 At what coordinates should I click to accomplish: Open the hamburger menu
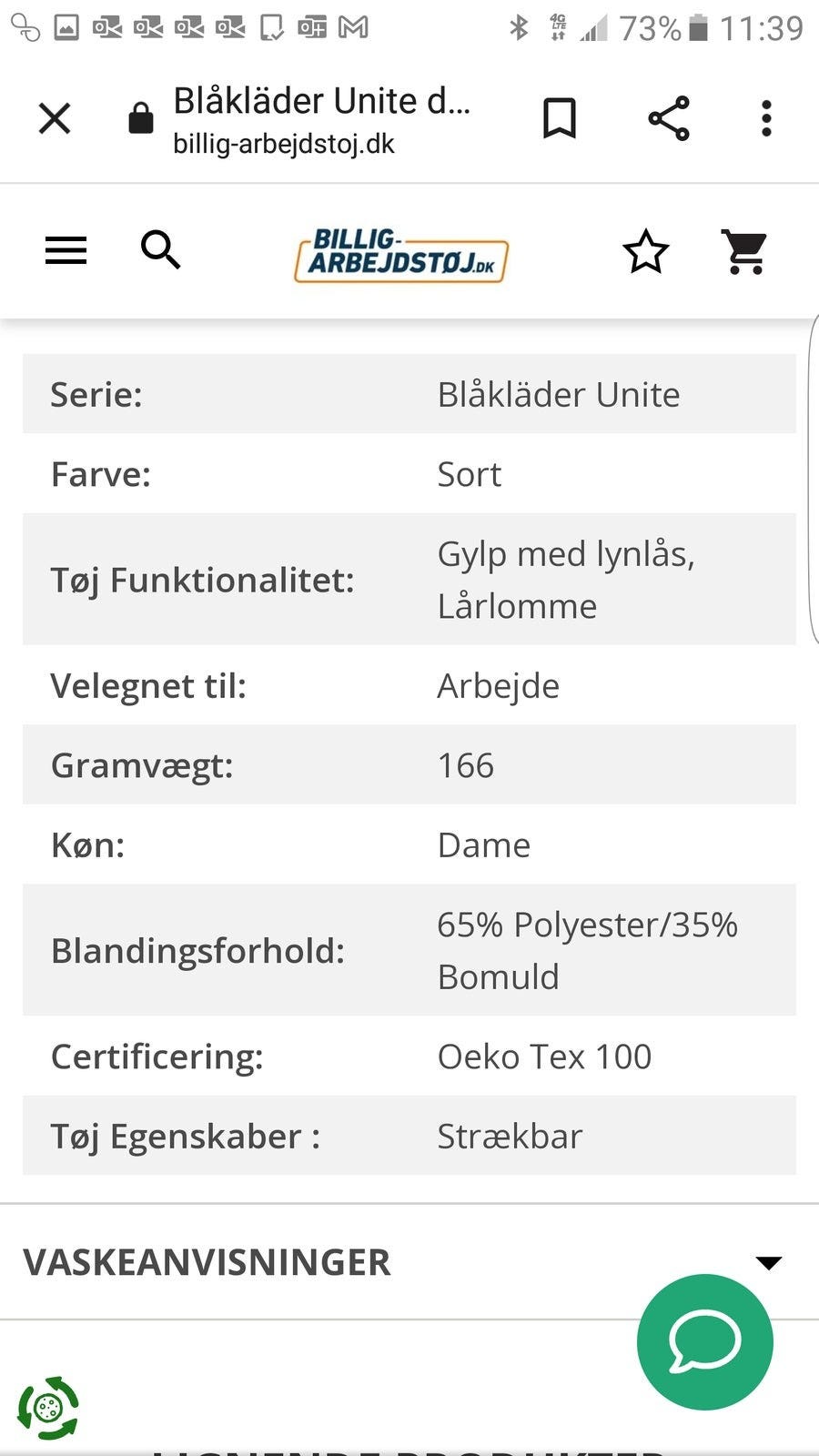click(66, 250)
